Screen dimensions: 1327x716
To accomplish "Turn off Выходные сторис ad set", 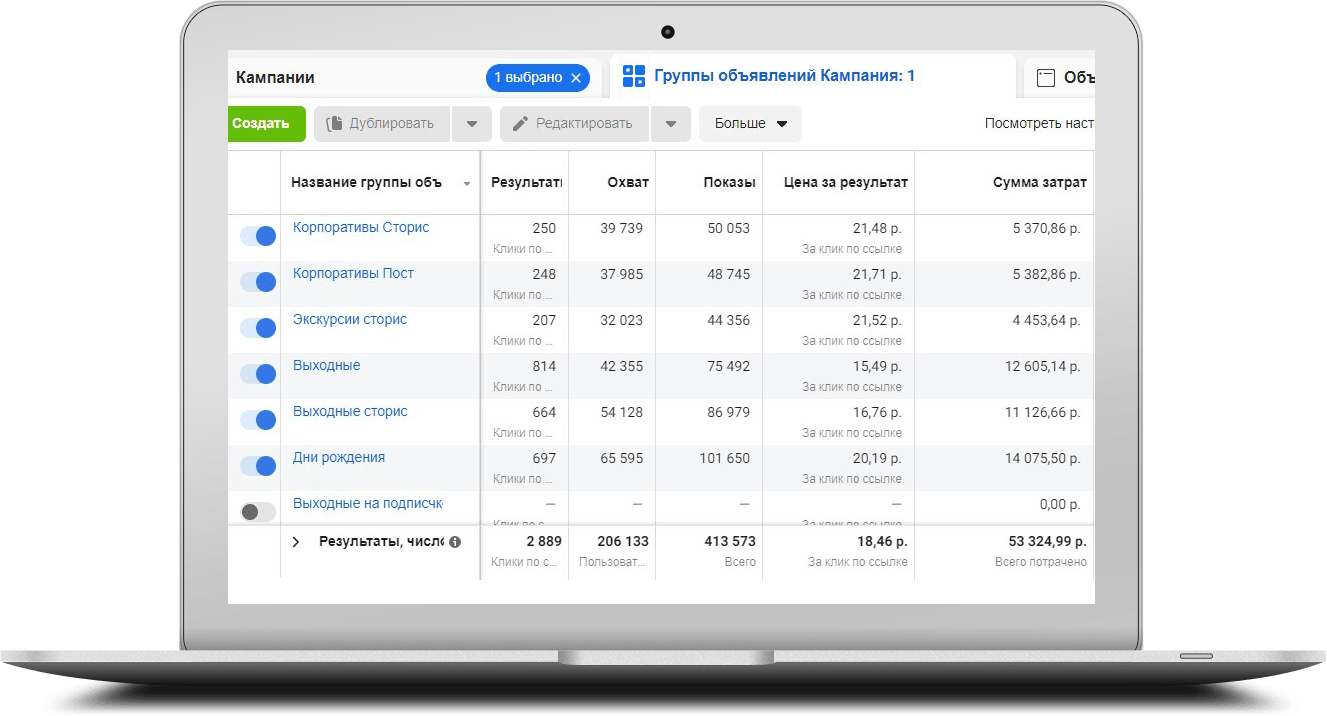I will point(257,420).
